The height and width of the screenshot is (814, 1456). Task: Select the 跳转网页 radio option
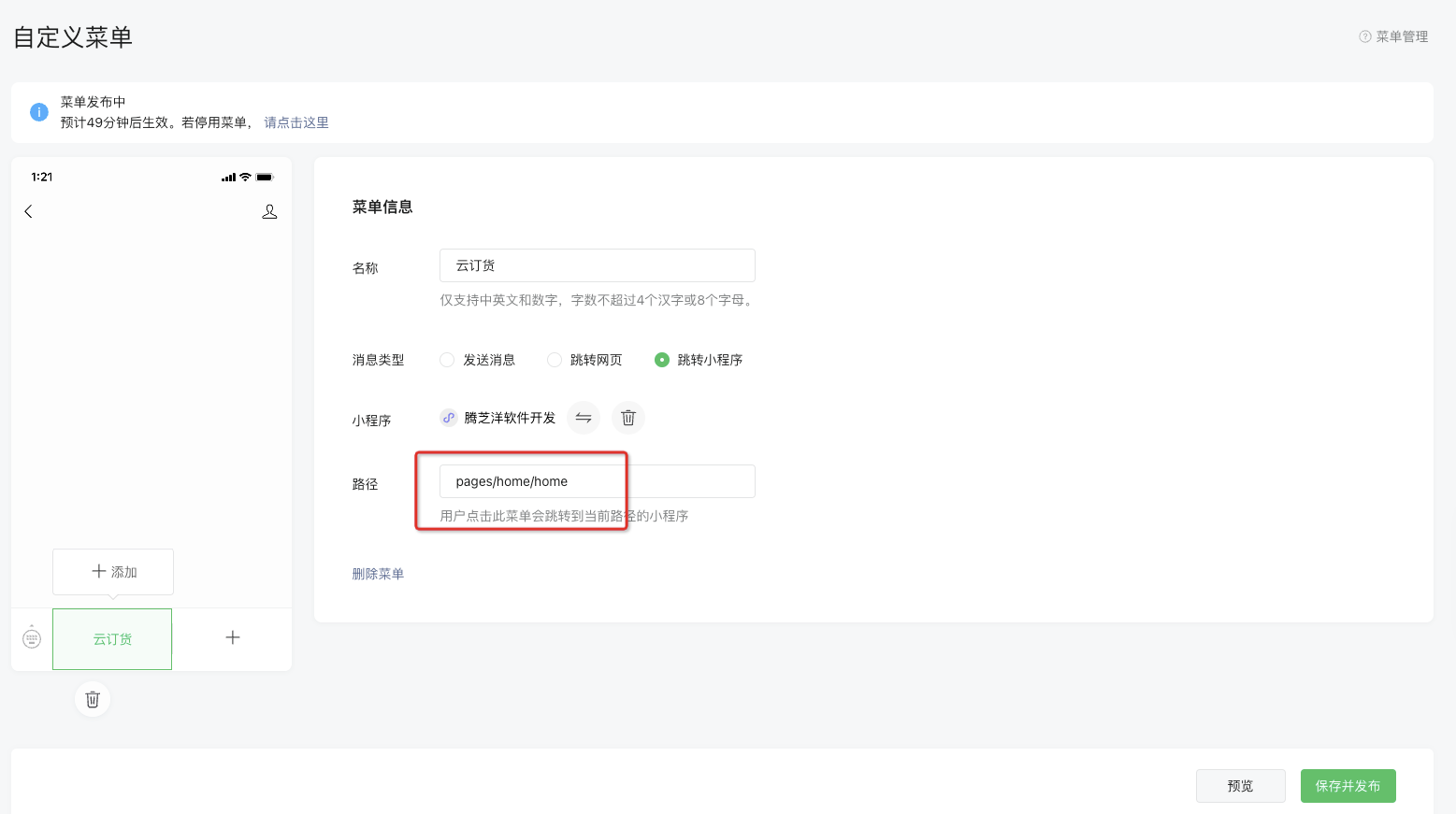tap(555, 360)
